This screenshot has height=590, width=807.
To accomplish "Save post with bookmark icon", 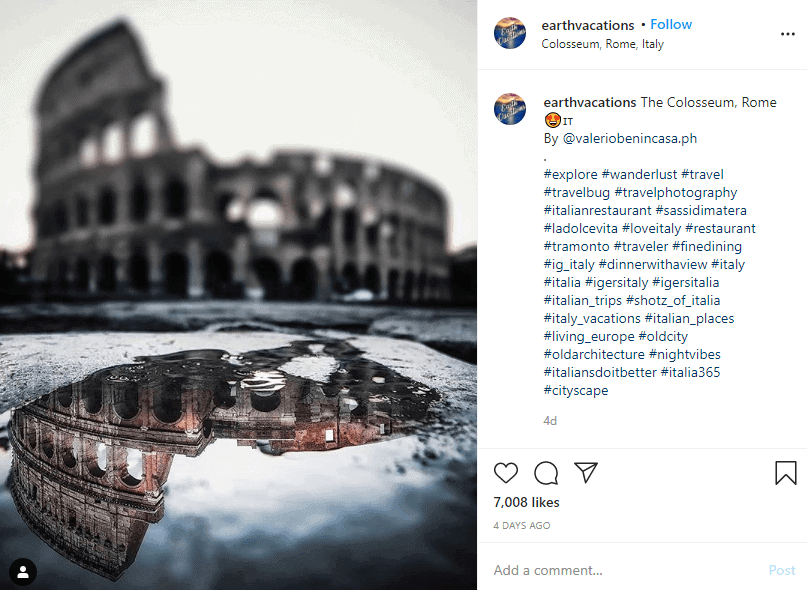I will pos(785,473).
